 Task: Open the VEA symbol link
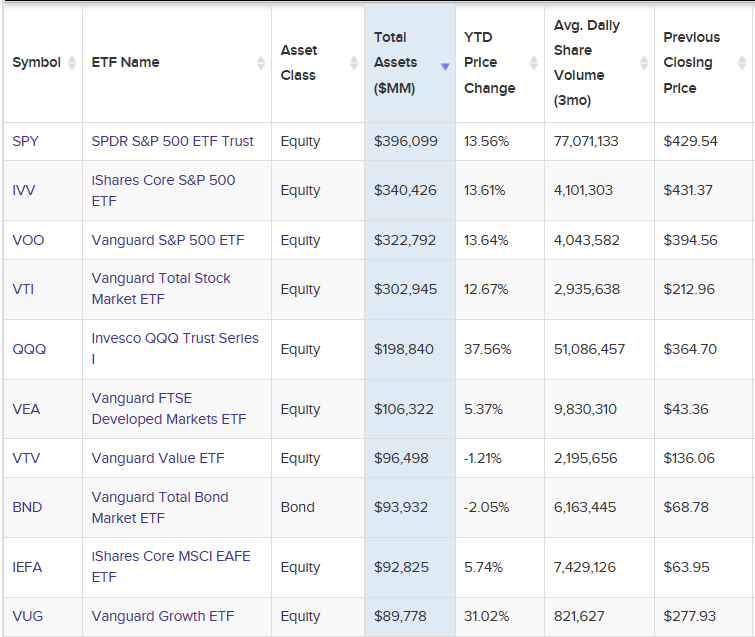pos(26,409)
